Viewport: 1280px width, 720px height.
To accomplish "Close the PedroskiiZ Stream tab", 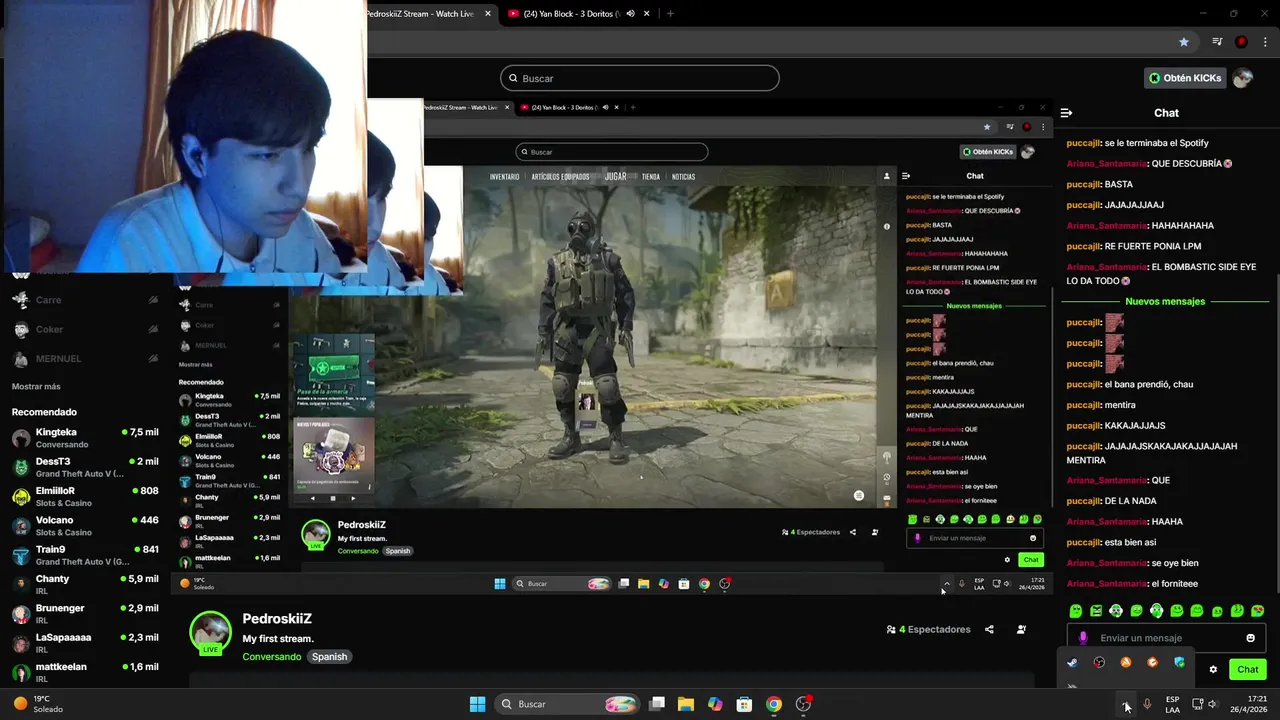I will [488, 14].
